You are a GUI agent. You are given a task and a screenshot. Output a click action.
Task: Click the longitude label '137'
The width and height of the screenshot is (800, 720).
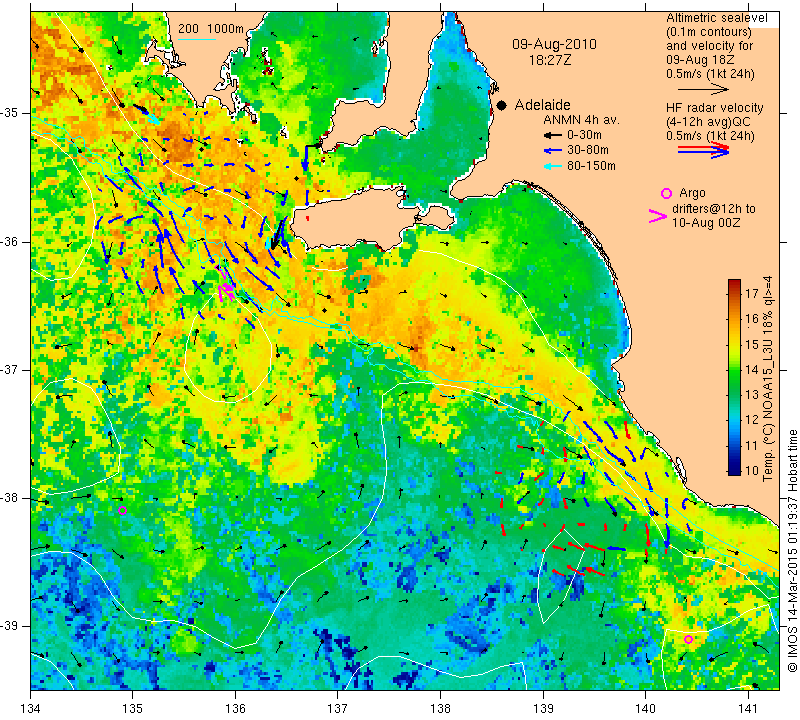338,708
